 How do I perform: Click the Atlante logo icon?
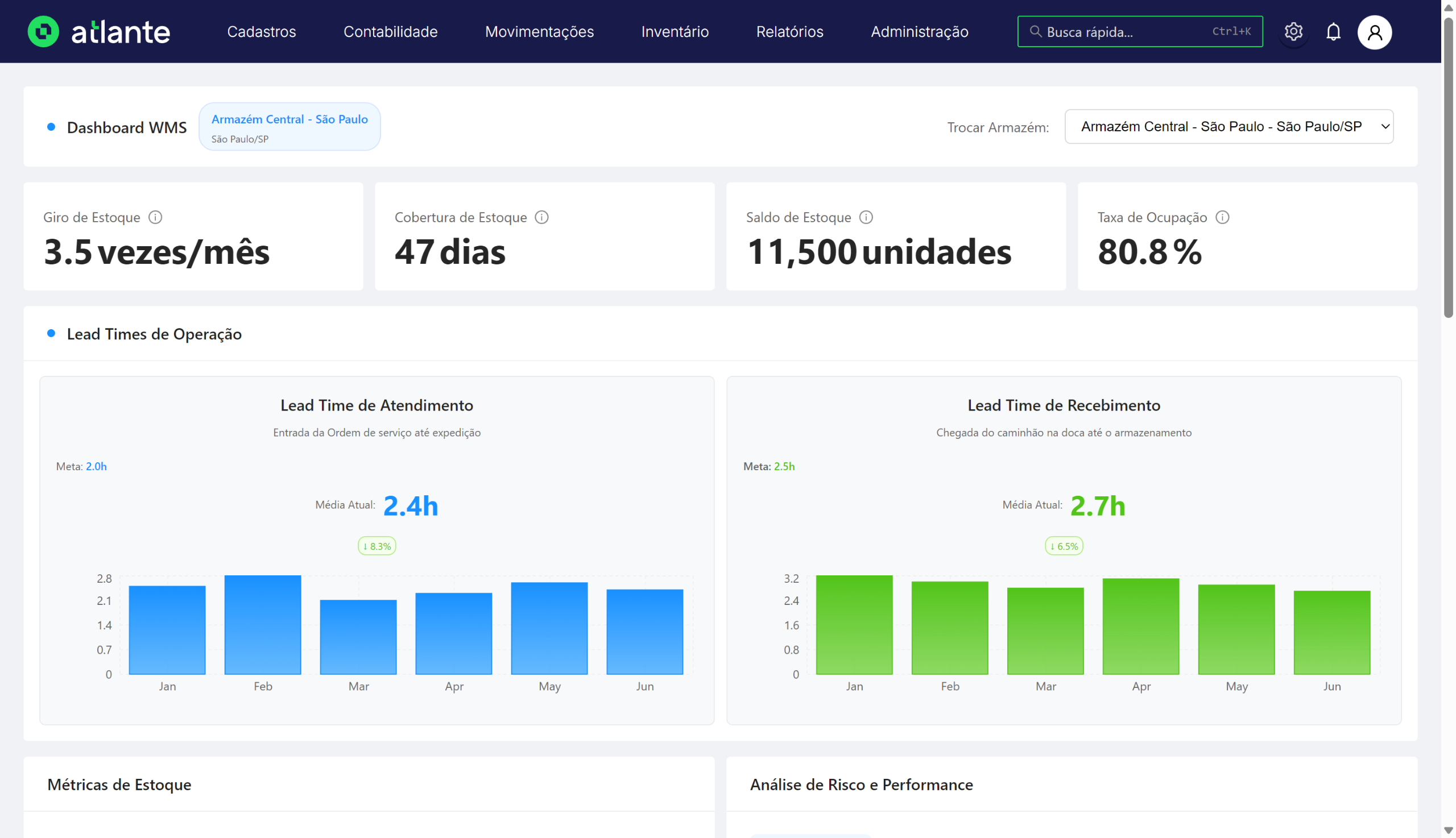tap(43, 32)
